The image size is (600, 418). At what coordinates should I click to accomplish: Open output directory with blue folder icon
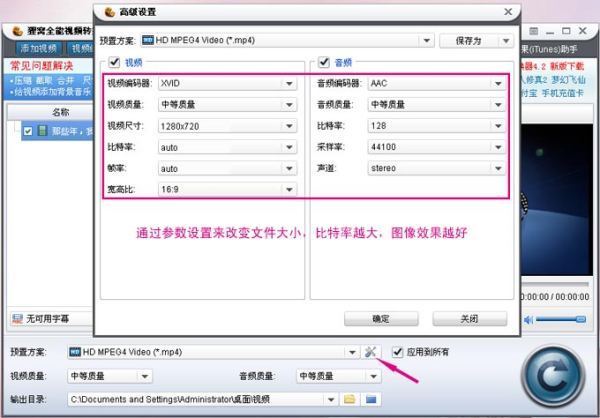pos(371,399)
